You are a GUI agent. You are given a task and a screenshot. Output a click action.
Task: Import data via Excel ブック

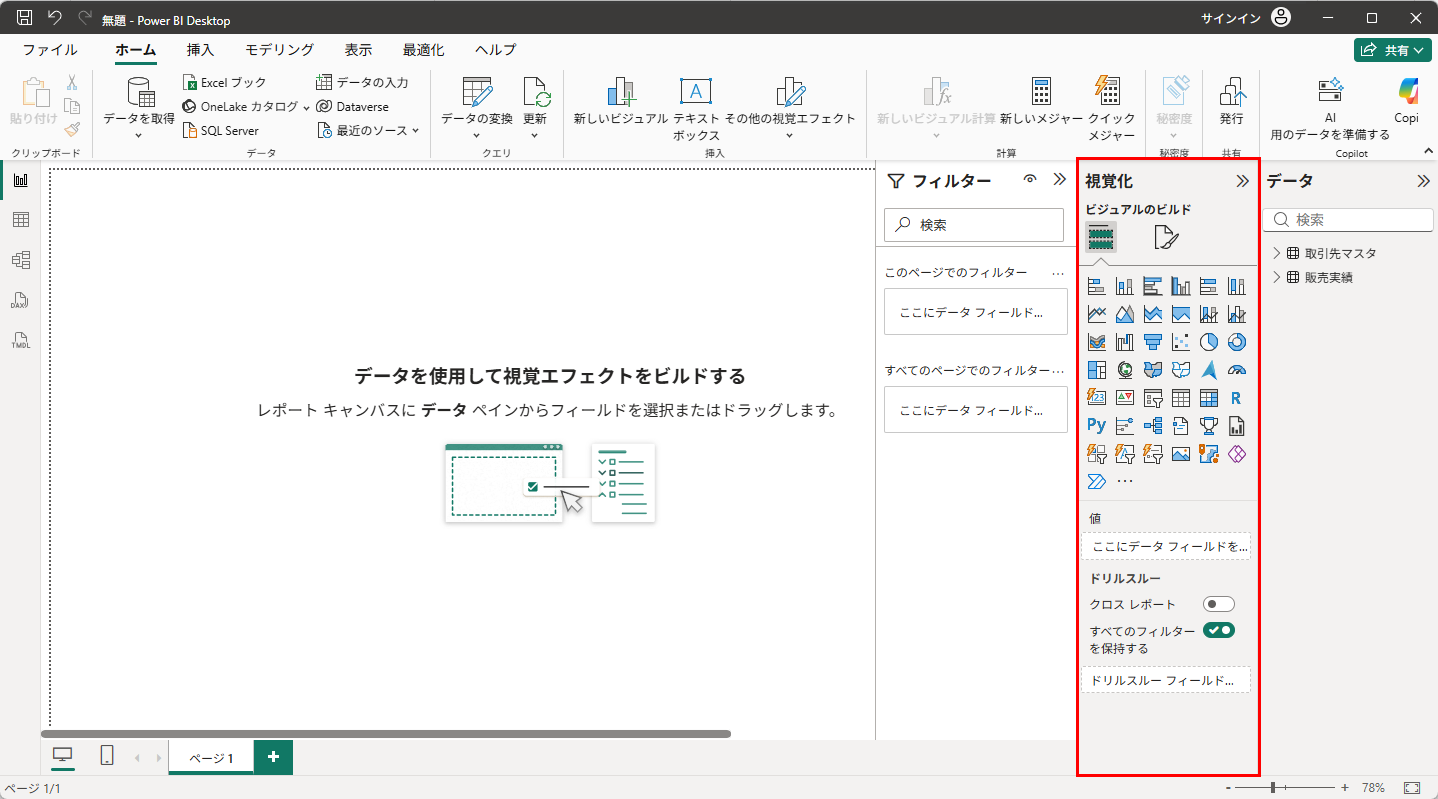tap(225, 83)
